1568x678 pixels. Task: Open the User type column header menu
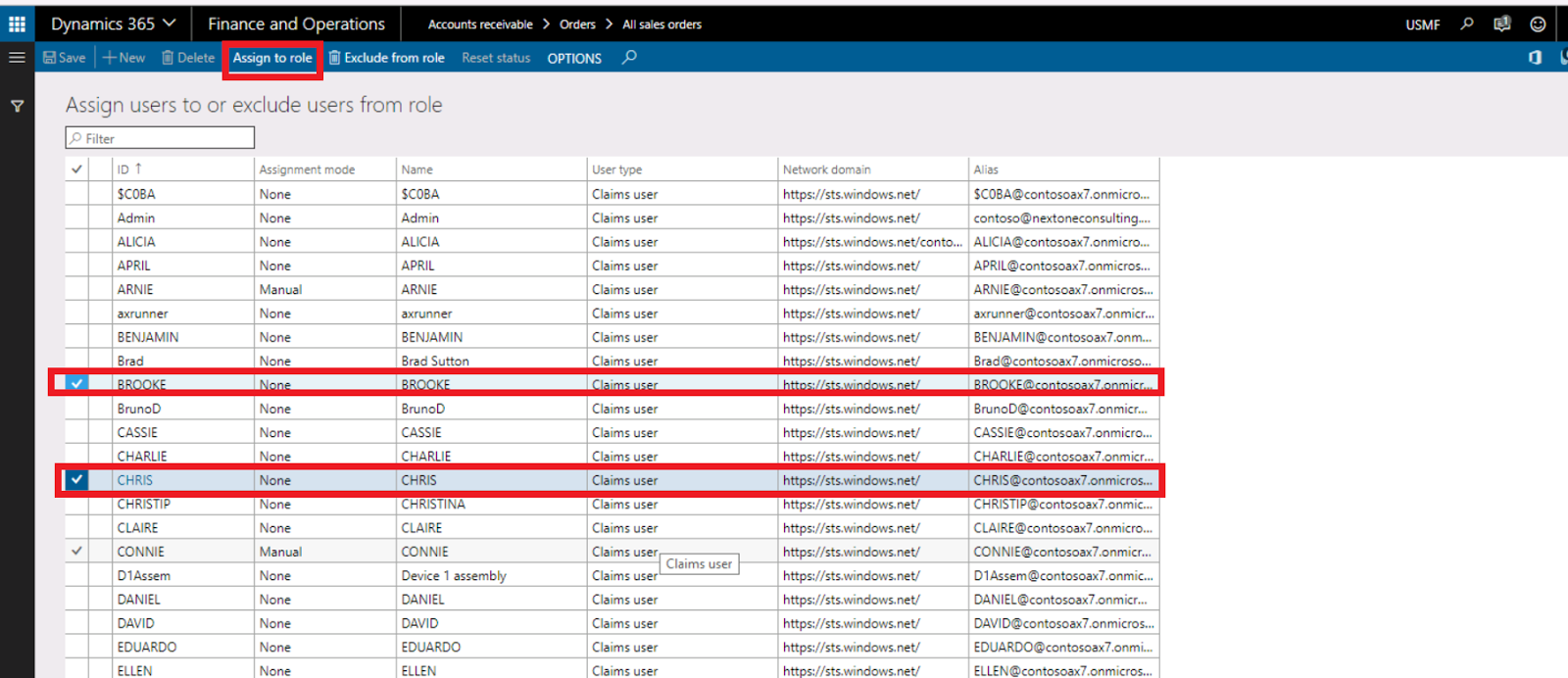(x=682, y=169)
